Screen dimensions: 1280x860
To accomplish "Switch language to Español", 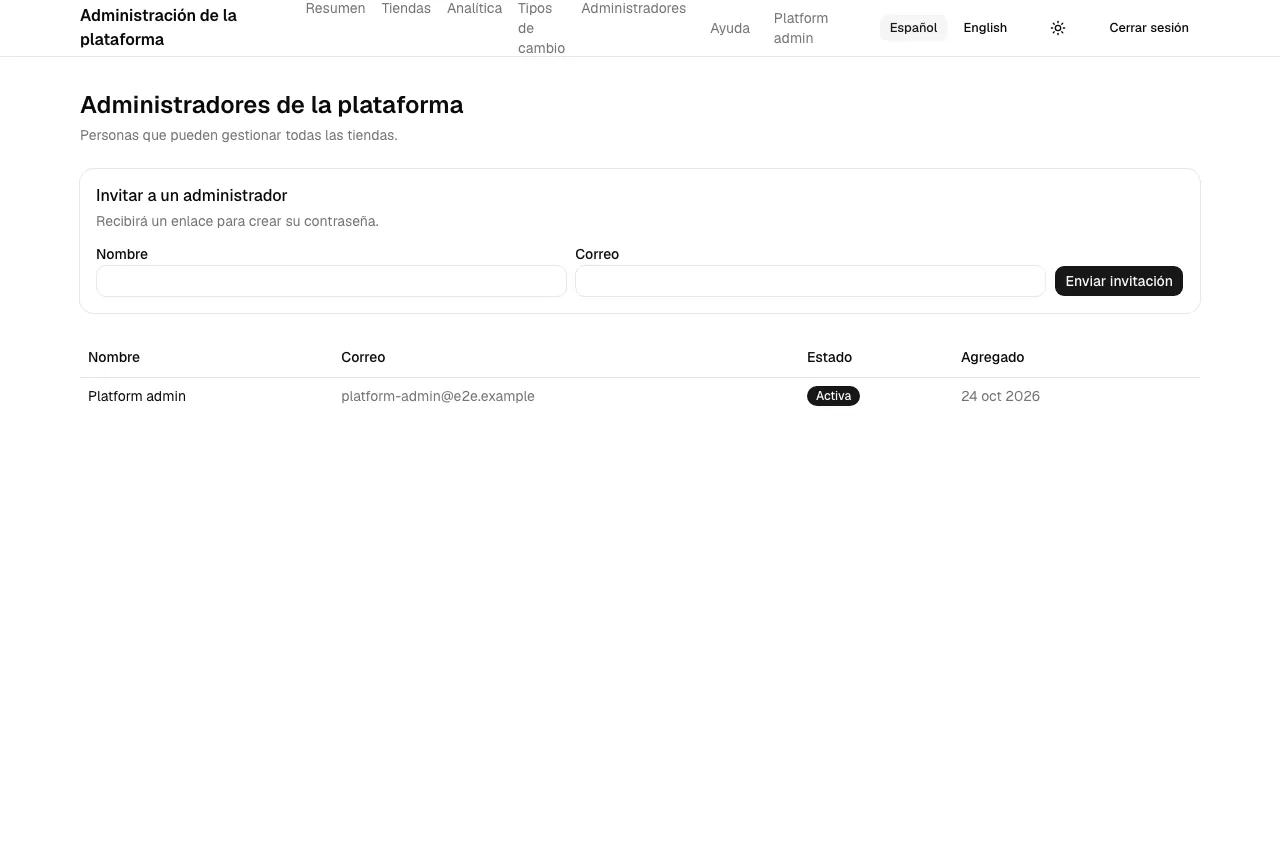I will tap(913, 28).
